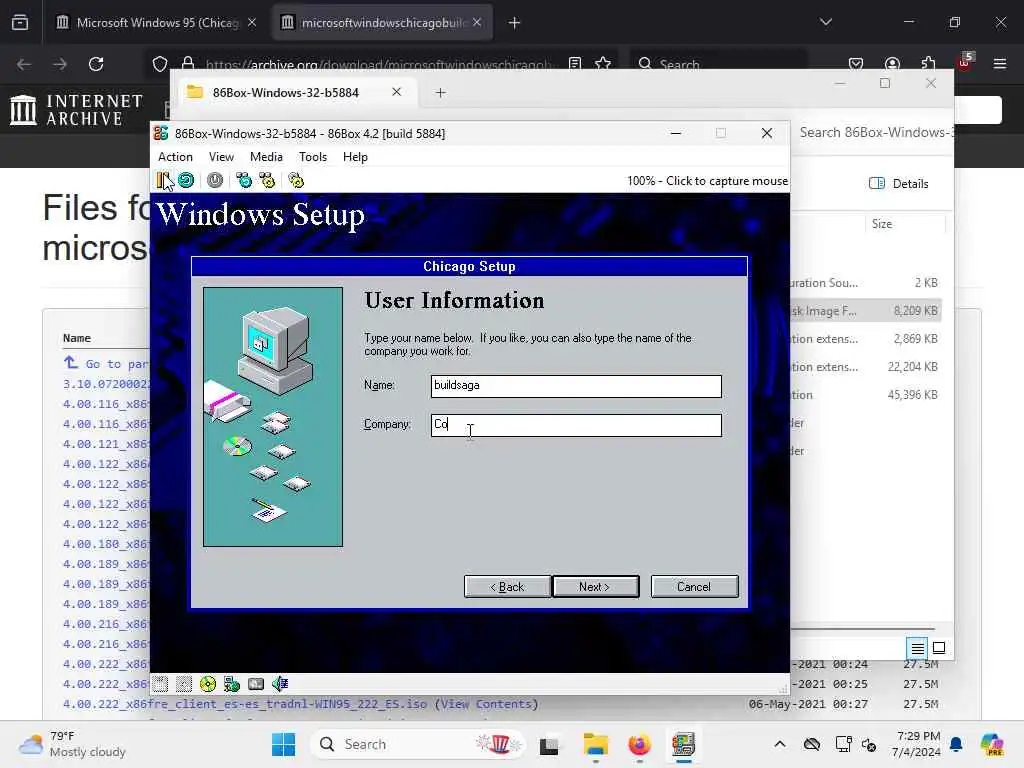Open Windows Start menu
1024x768 pixels.
pos(283,744)
